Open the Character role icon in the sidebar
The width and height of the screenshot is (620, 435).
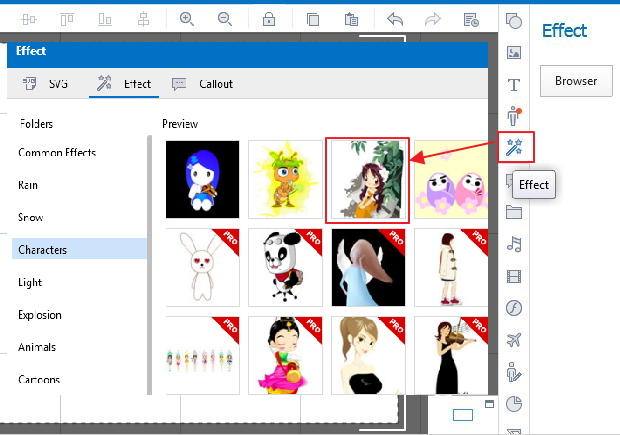point(514,116)
